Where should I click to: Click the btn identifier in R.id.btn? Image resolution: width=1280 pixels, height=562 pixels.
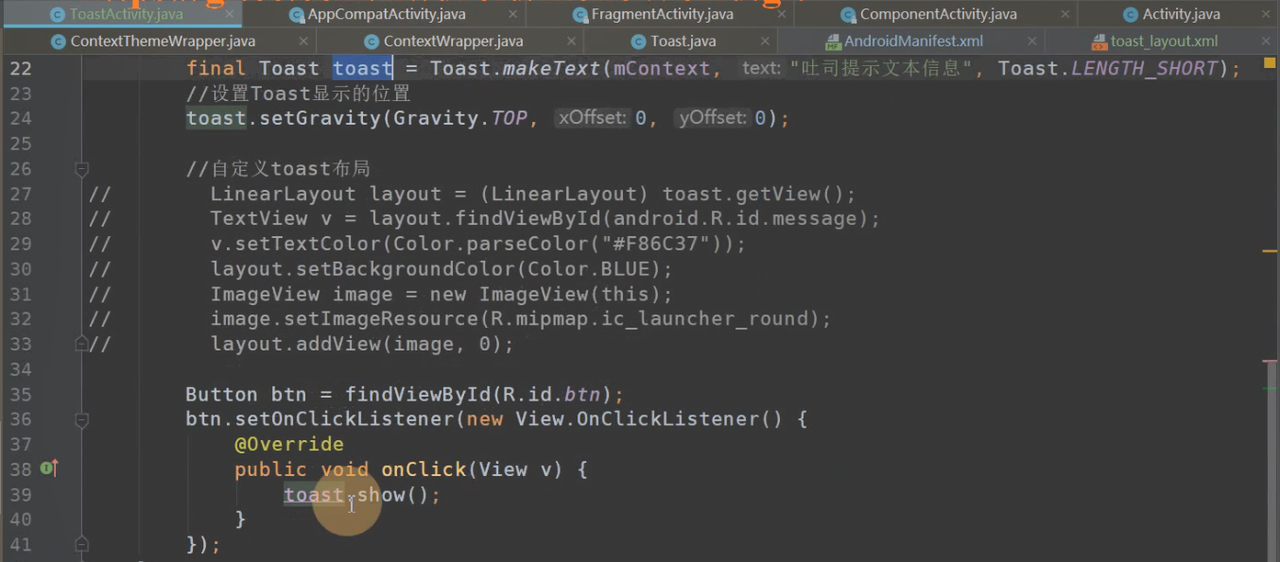[583, 394]
